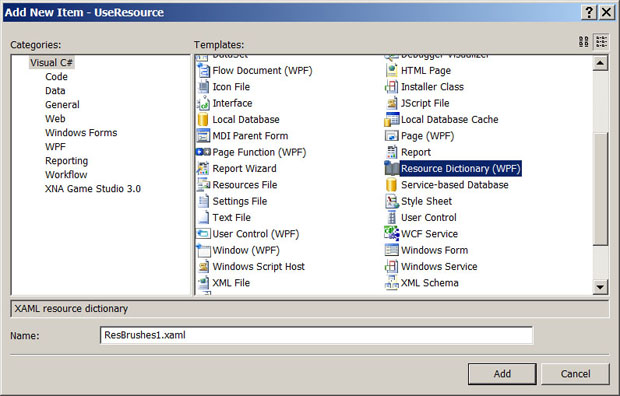Click the templates scrollbar up arrow
The image size is (620, 396).
[600, 63]
